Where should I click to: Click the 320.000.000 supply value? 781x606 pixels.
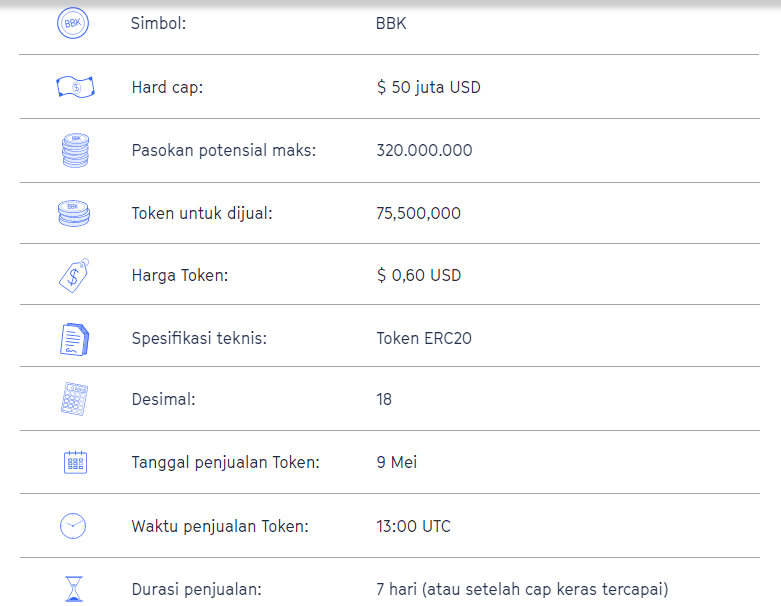(x=424, y=150)
